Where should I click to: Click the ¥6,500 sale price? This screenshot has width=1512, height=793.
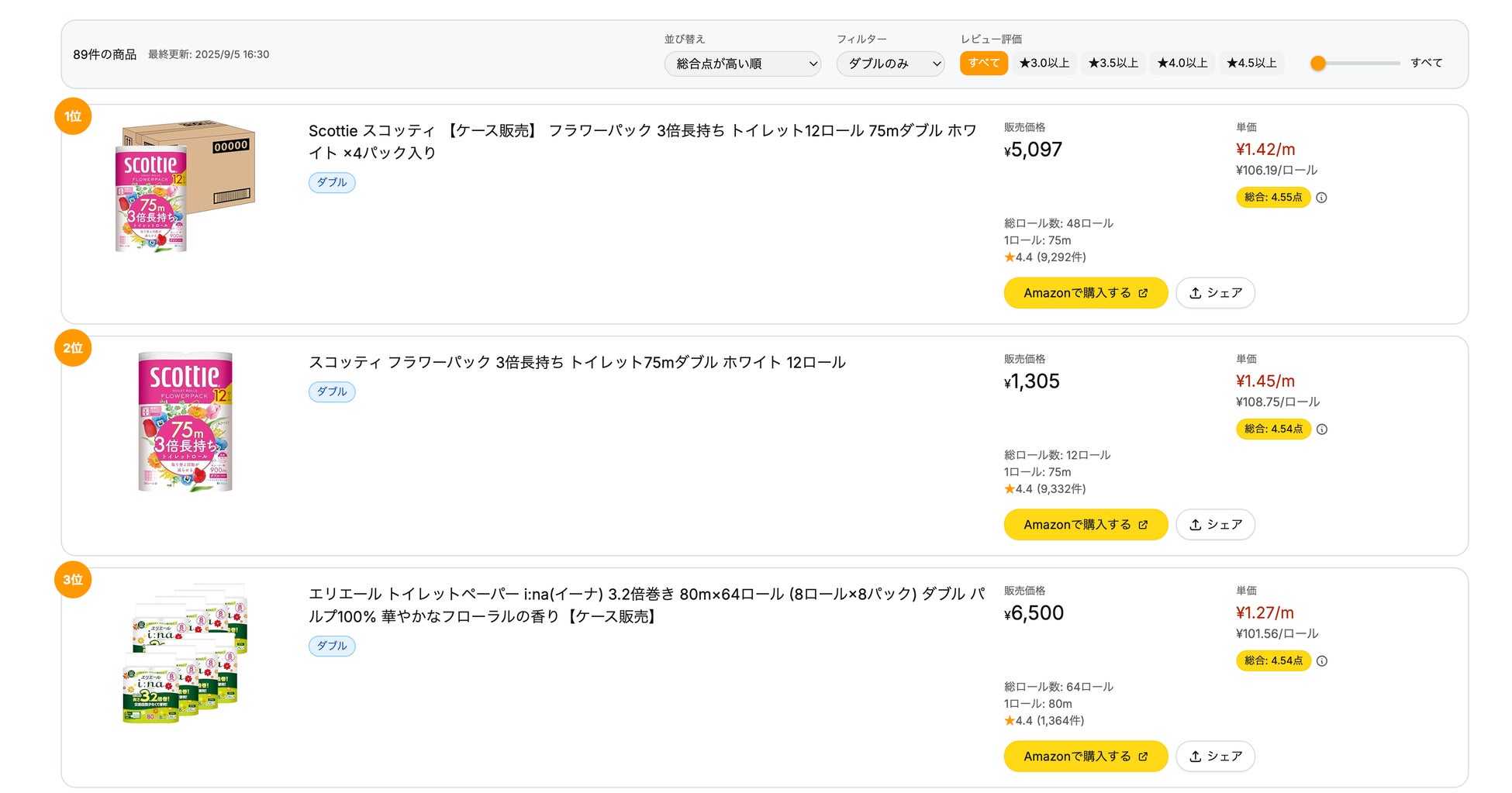click(1034, 613)
